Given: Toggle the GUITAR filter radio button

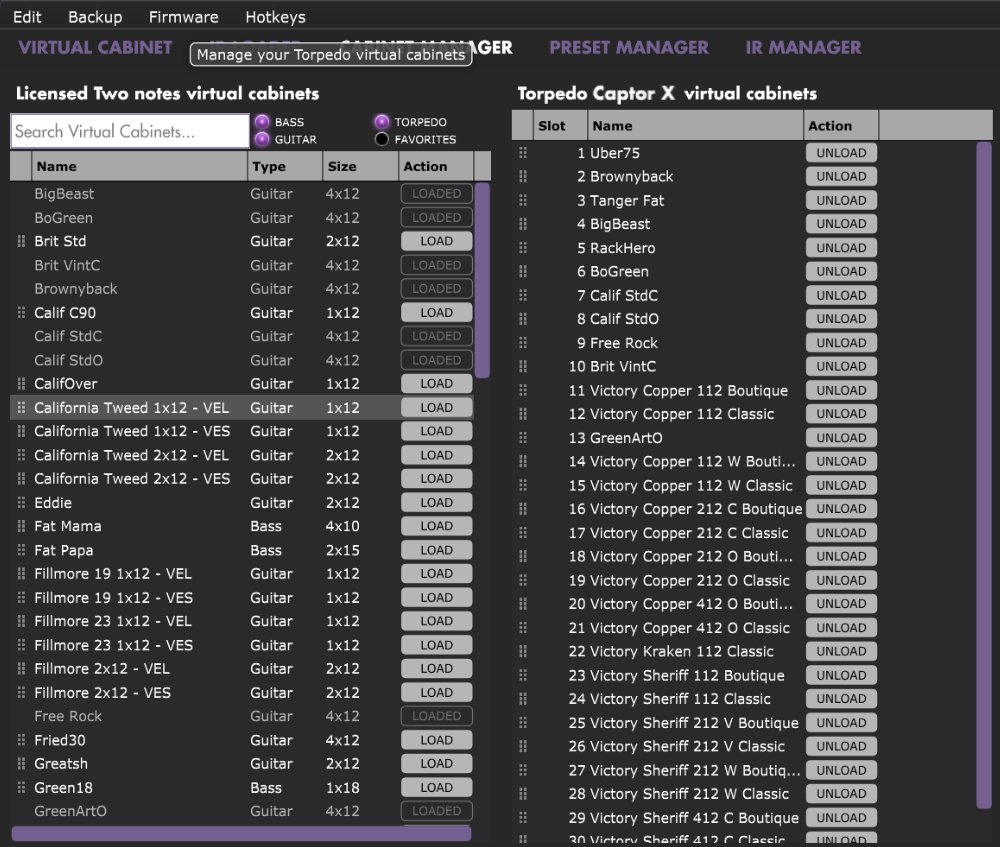Looking at the screenshot, I should coord(263,139).
